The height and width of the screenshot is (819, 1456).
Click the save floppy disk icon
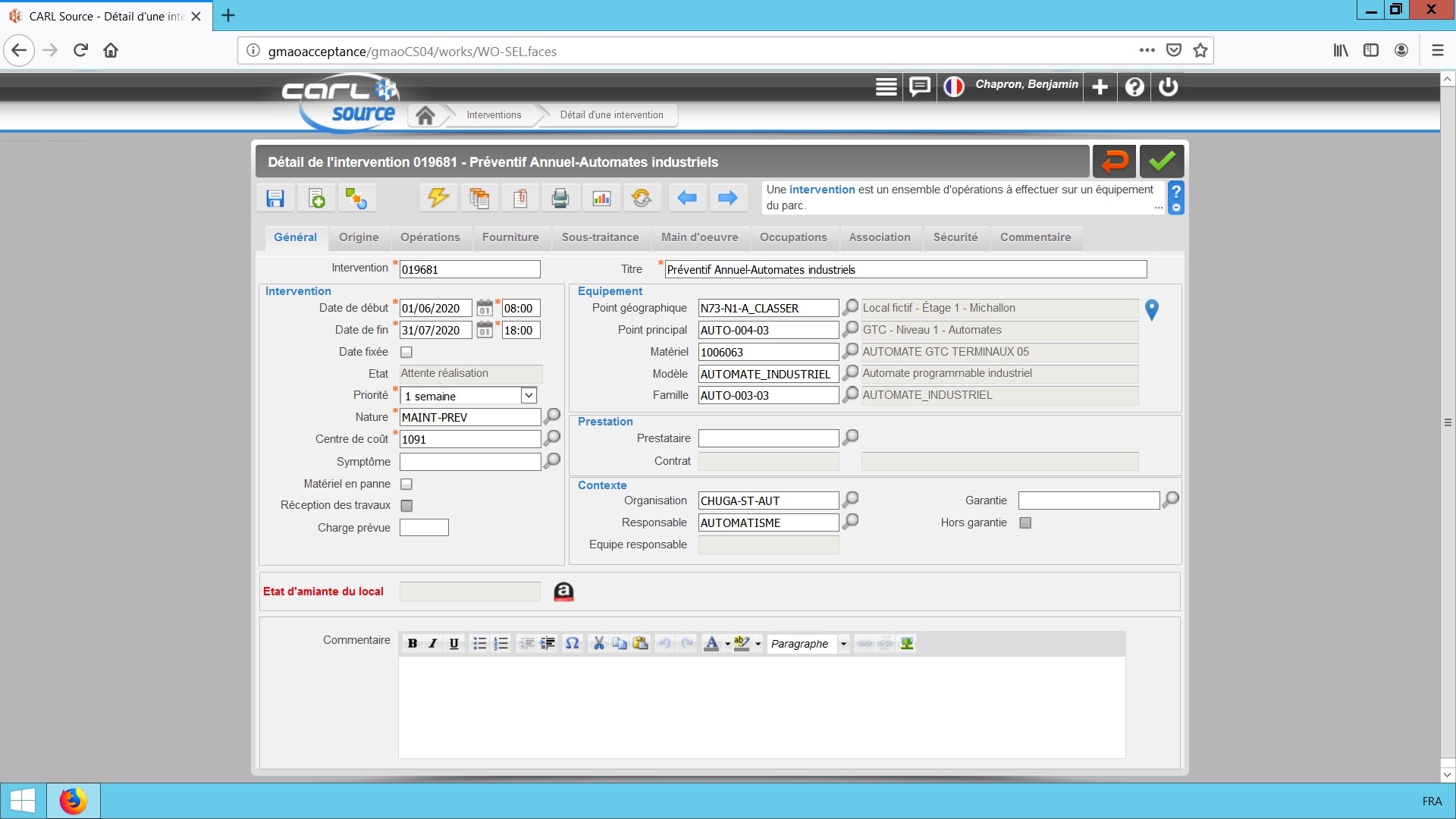[275, 198]
